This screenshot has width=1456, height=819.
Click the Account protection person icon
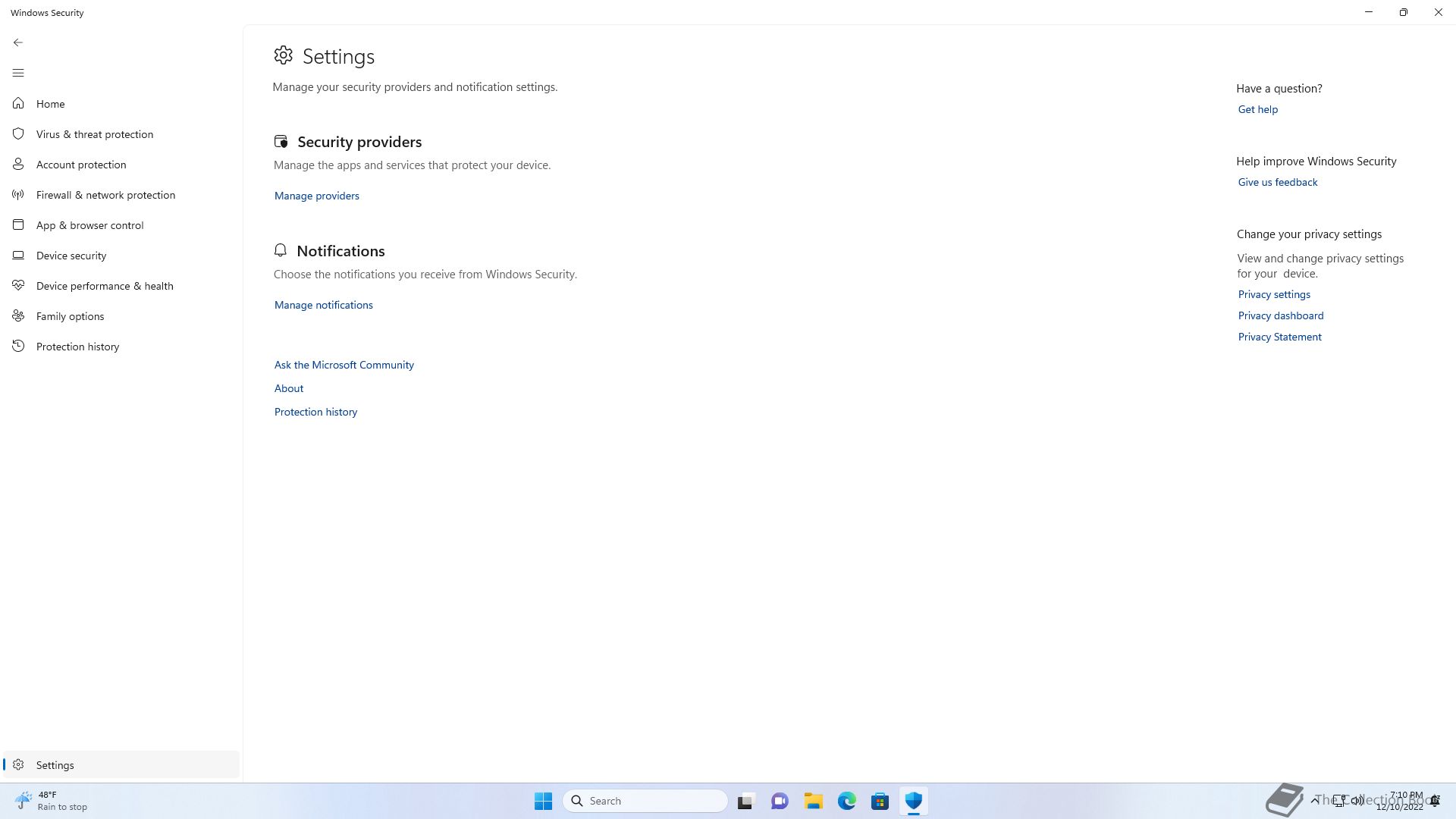[x=18, y=164]
